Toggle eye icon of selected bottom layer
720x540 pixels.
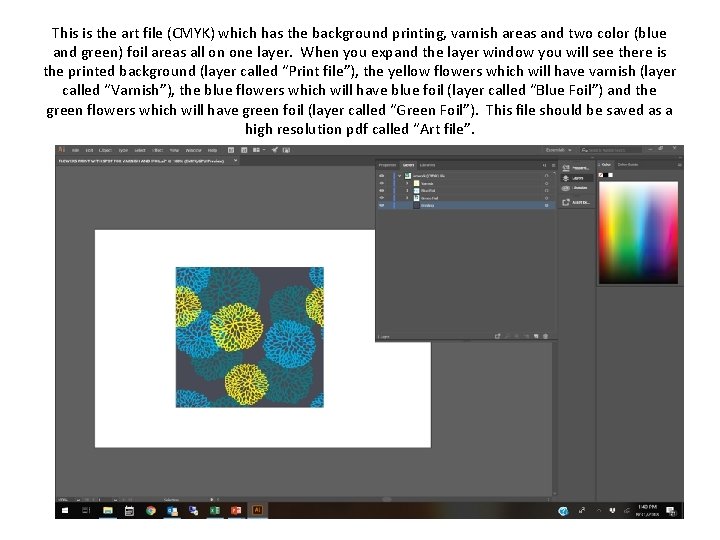[x=382, y=205]
